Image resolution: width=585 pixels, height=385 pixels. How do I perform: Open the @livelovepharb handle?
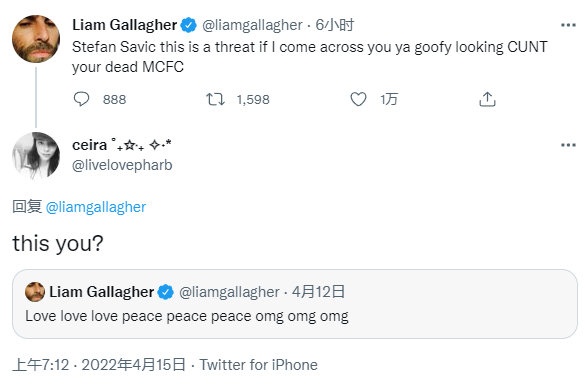pyautogui.click(x=122, y=165)
